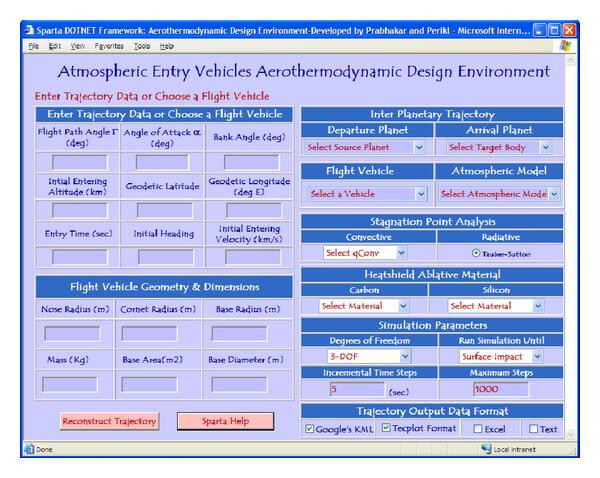
Task: Close the Sparta browser window
Action: coord(569,30)
